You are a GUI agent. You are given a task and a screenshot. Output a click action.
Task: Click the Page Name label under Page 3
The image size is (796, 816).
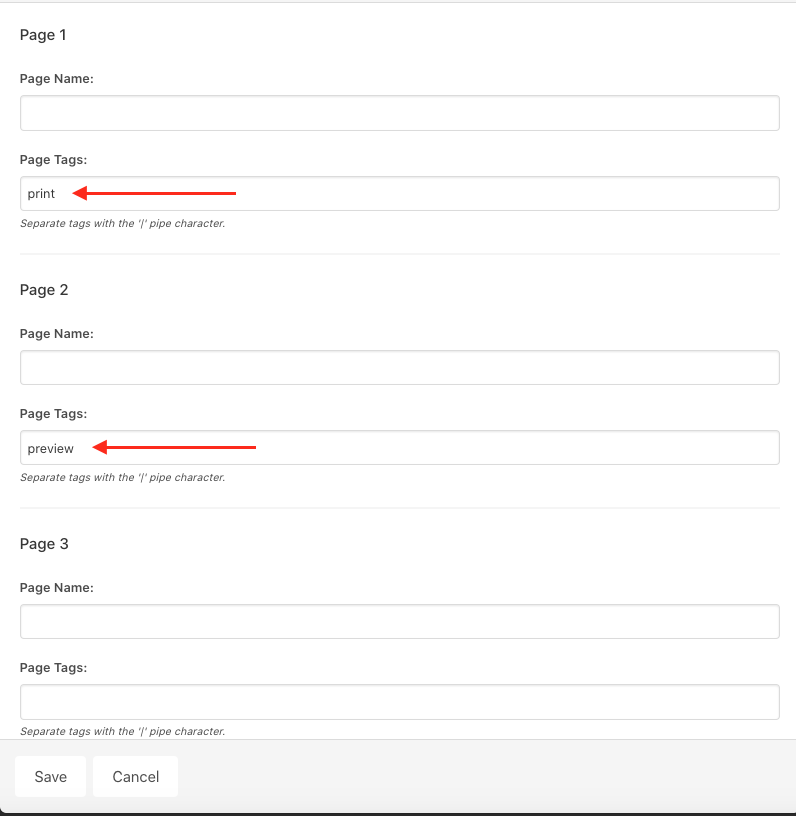pyautogui.click(x=57, y=588)
